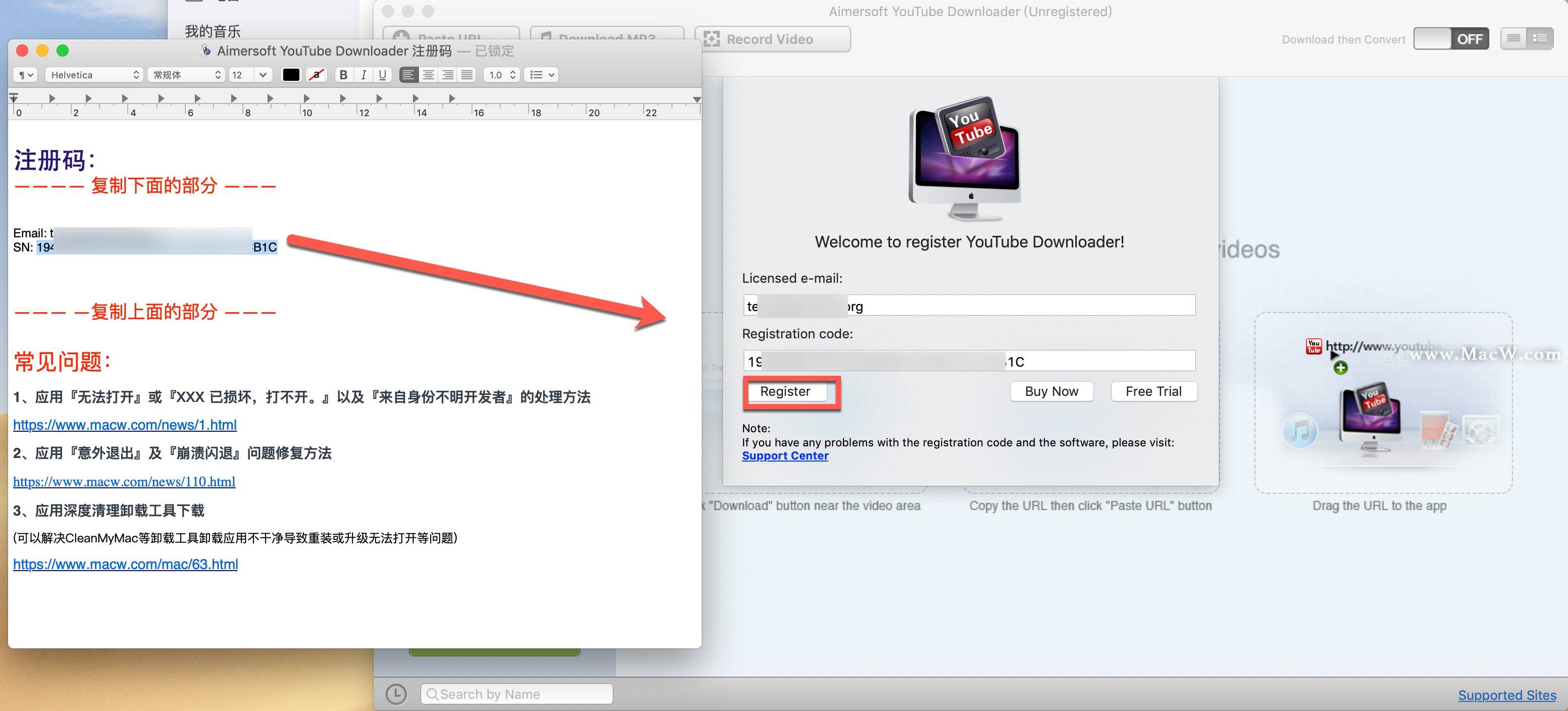Click the 复制上面的部分 red text line

click(x=145, y=312)
